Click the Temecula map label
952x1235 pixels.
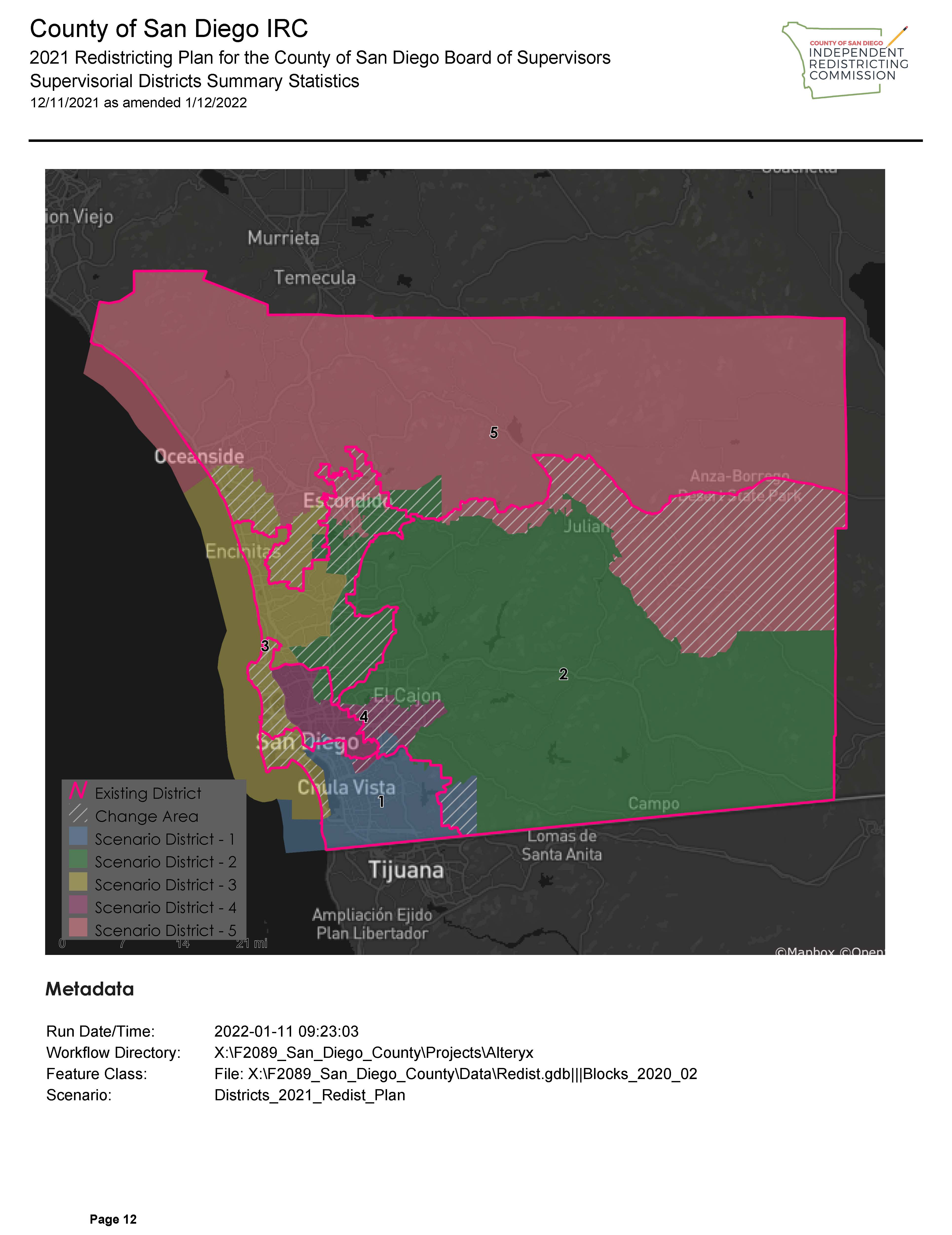tap(315, 278)
